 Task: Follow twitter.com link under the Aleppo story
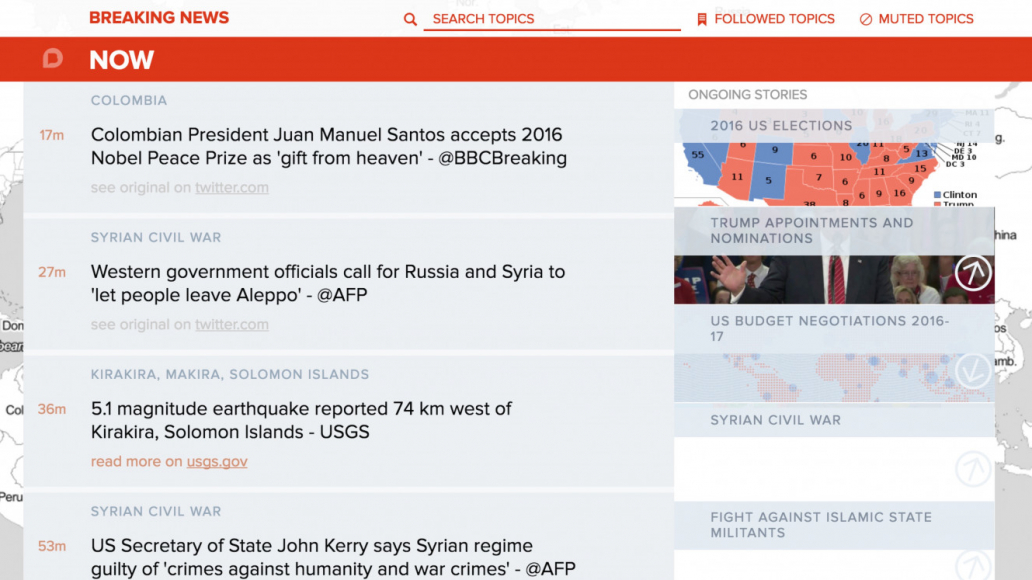click(x=232, y=325)
